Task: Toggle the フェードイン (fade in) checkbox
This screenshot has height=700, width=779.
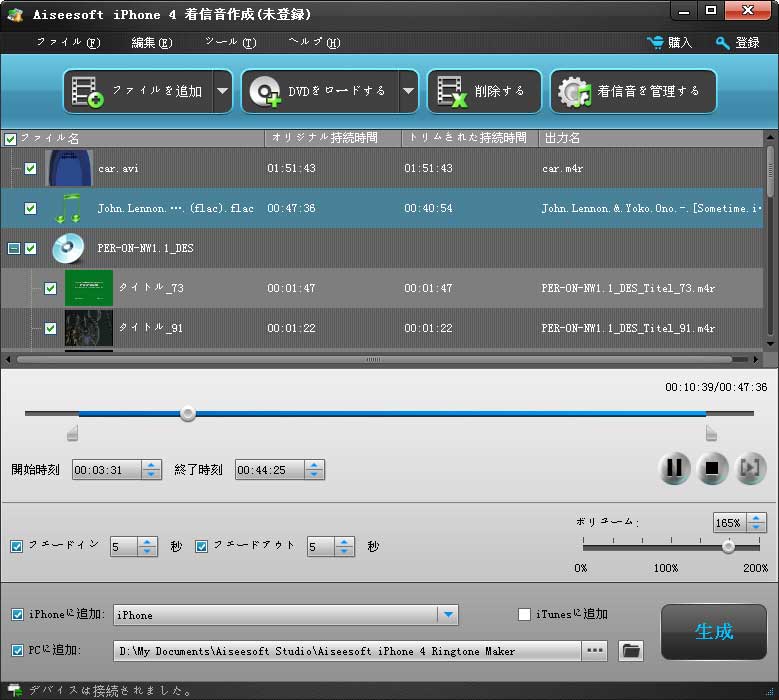Action: (17, 546)
